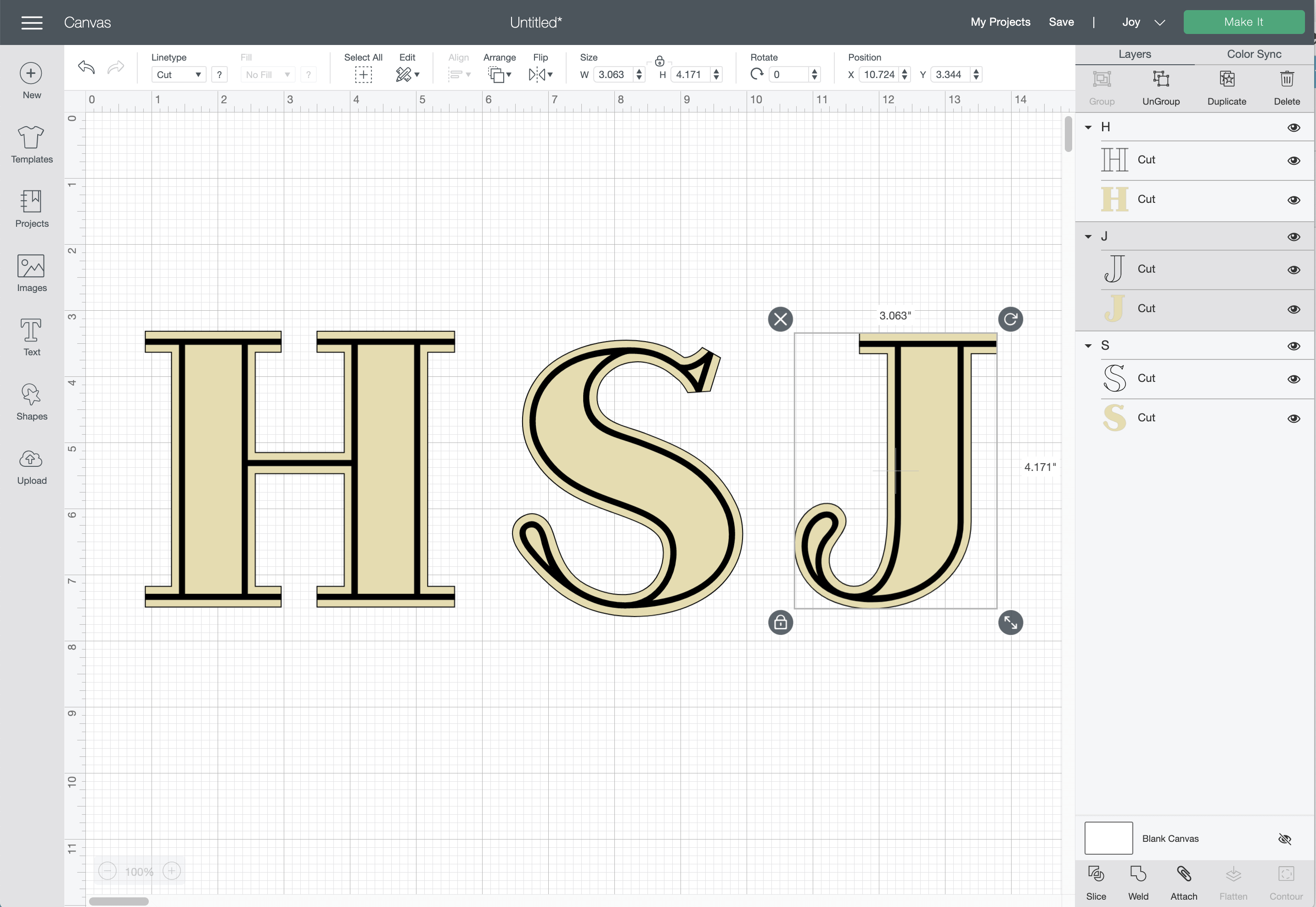The width and height of the screenshot is (1316, 907).
Task: Hide the H group layer
Action: point(1293,127)
